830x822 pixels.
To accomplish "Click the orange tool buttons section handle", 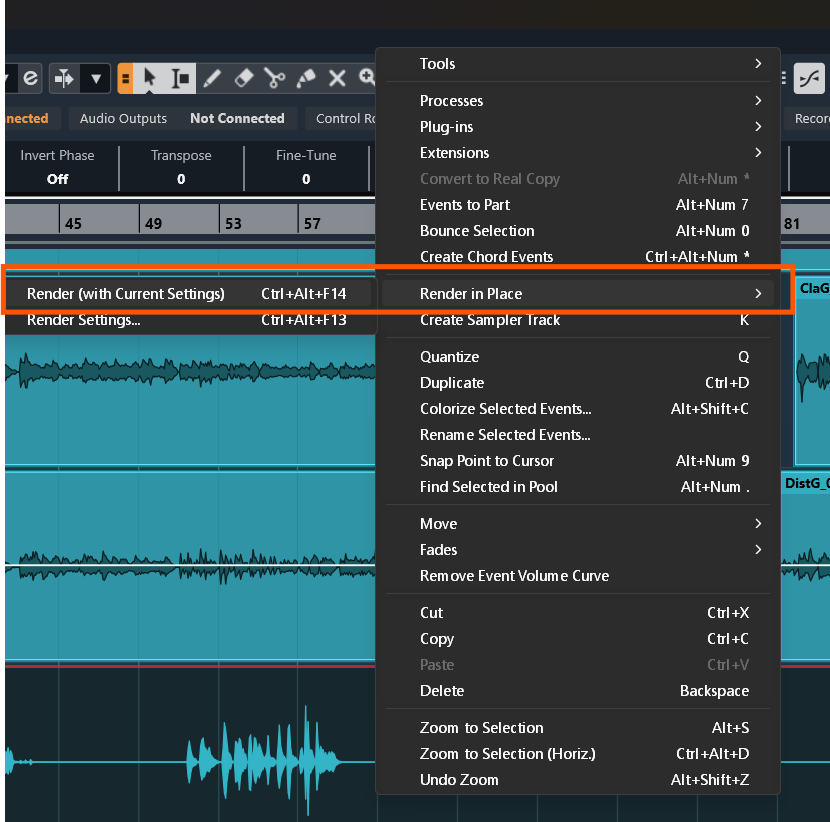I will click(x=125, y=78).
